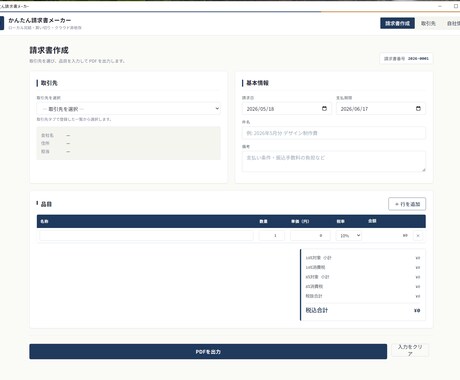
Task: Click the ＋行を追加 button
Action: pos(407,204)
